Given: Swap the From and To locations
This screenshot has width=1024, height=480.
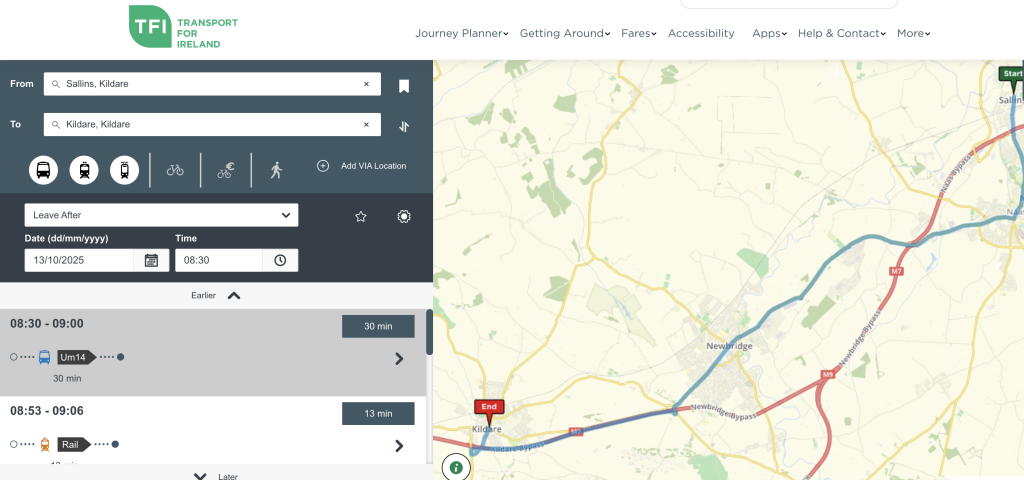Looking at the screenshot, I should click(x=404, y=127).
